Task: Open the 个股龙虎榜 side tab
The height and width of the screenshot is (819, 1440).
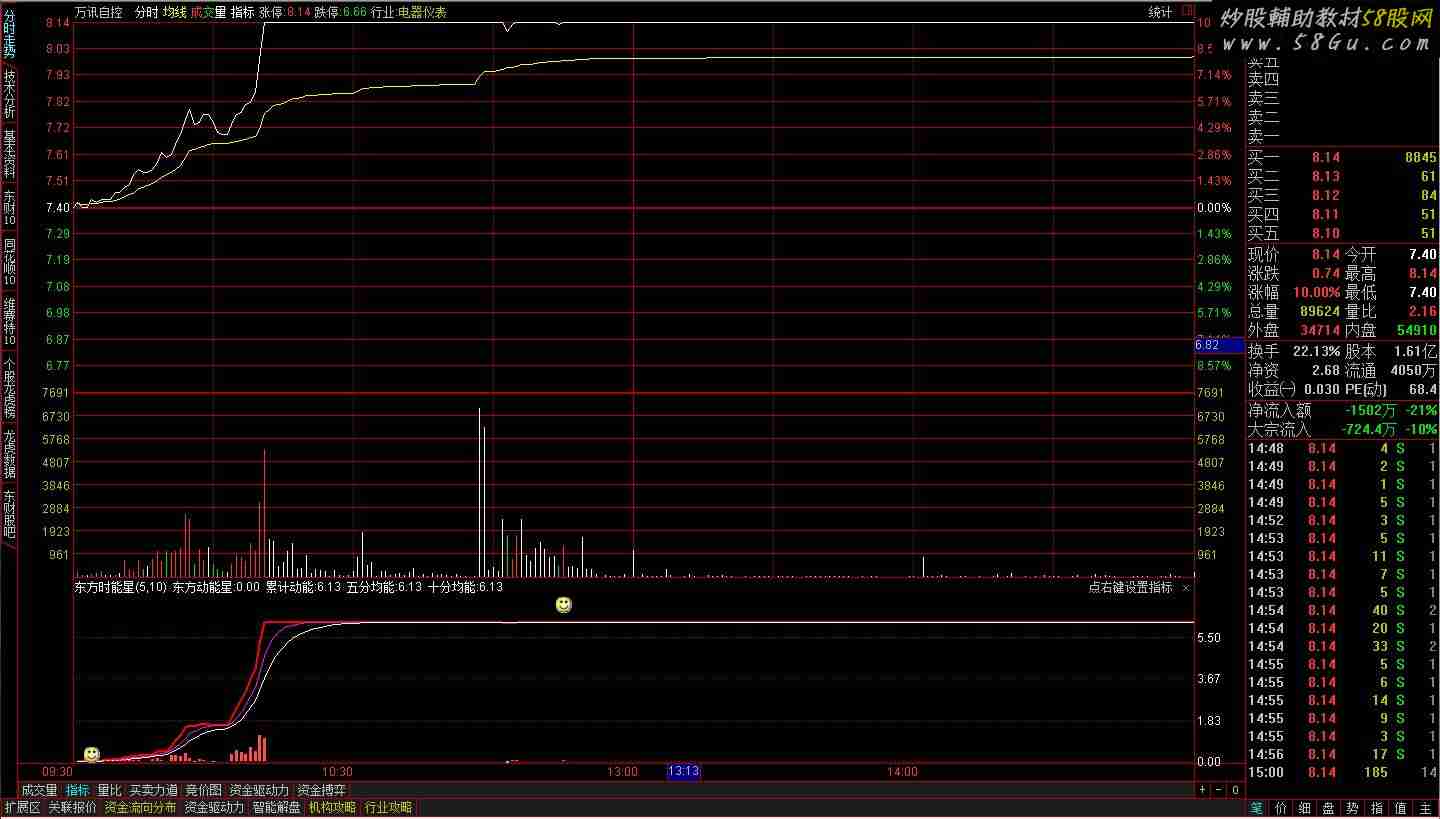Action: click(x=9, y=389)
